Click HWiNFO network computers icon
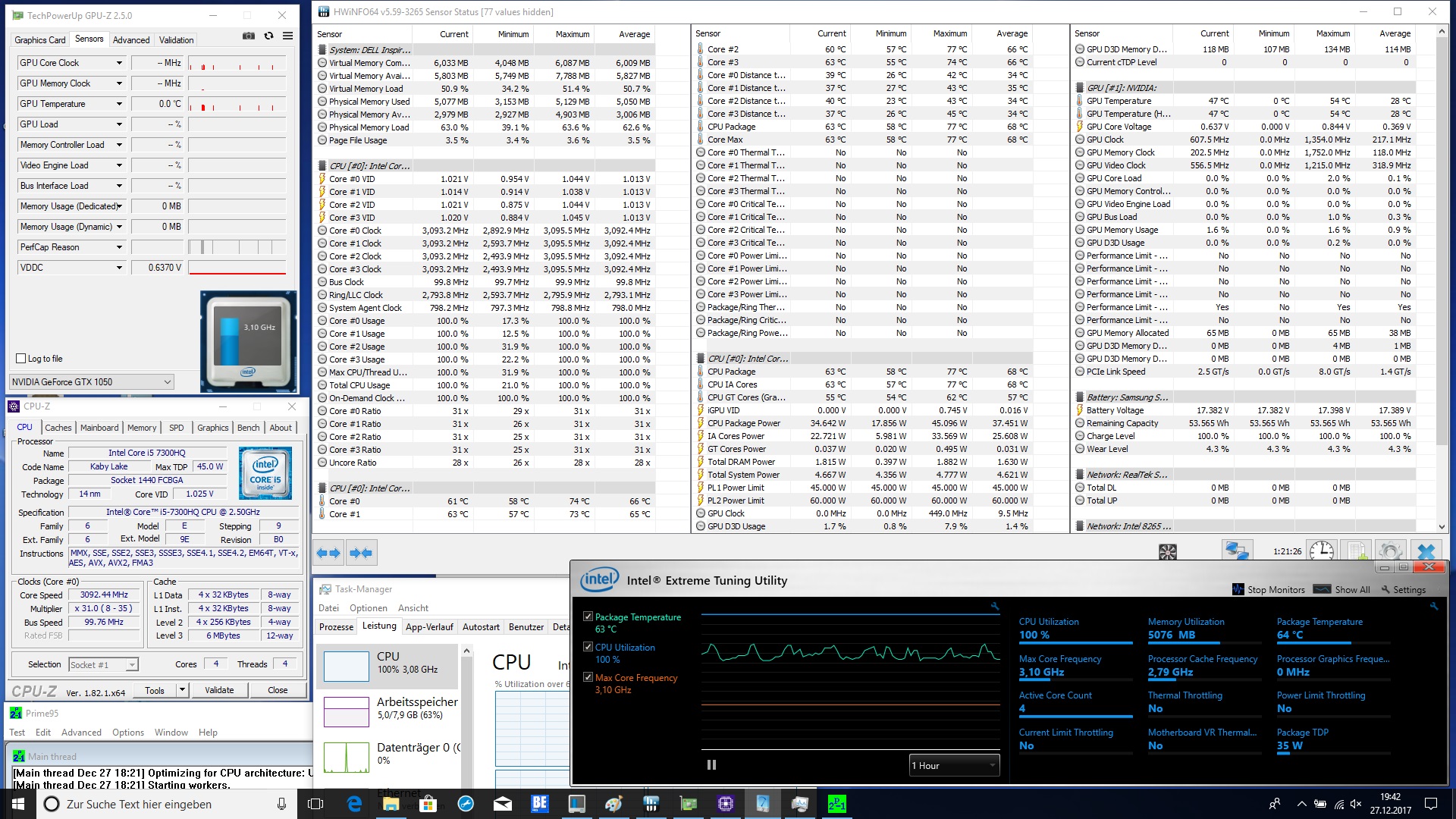Viewport: 1456px width, 819px height. click(1238, 552)
